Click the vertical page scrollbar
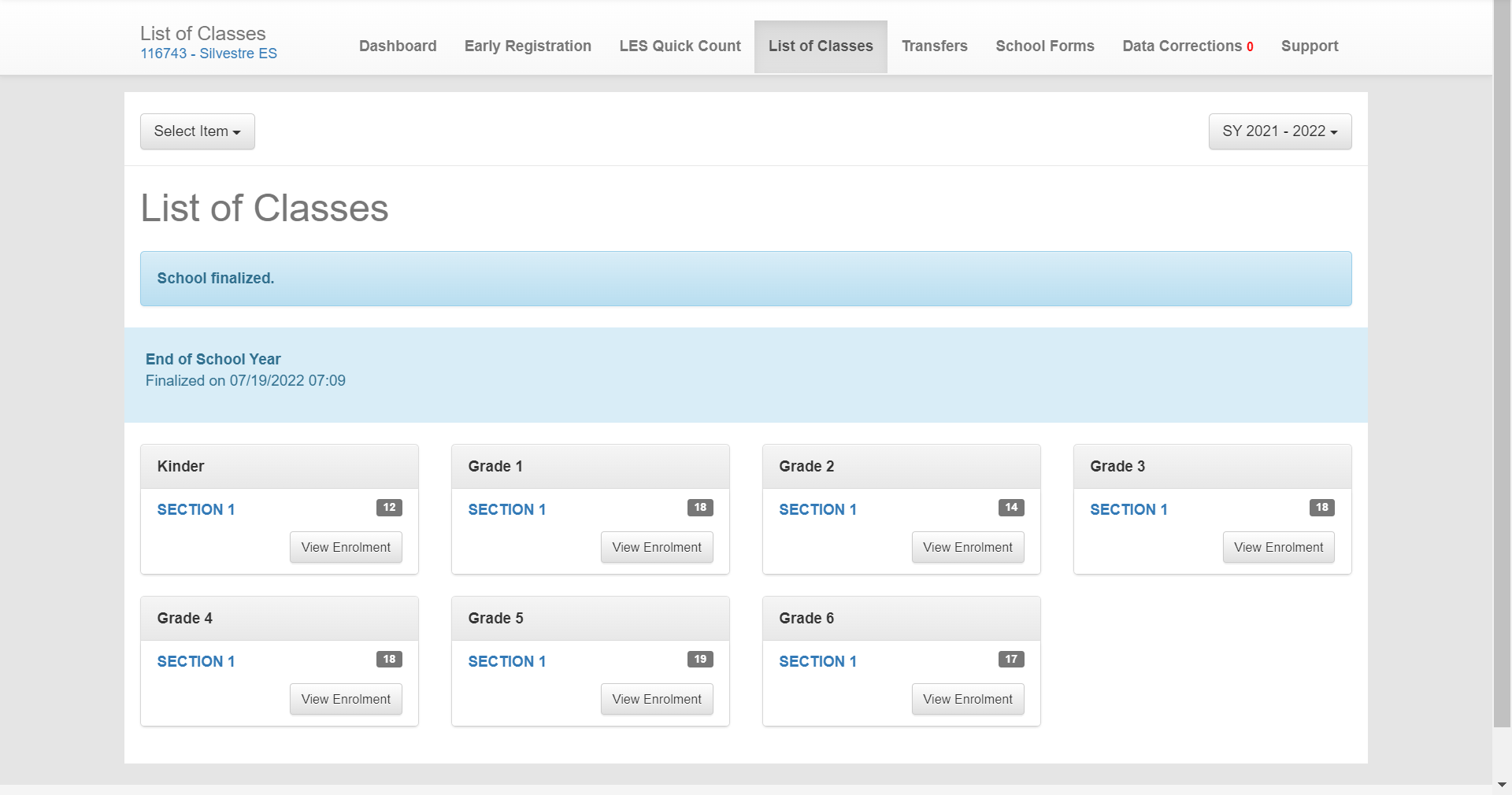The height and width of the screenshot is (795, 1512). pyautogui.click(x=1502, y=362)
